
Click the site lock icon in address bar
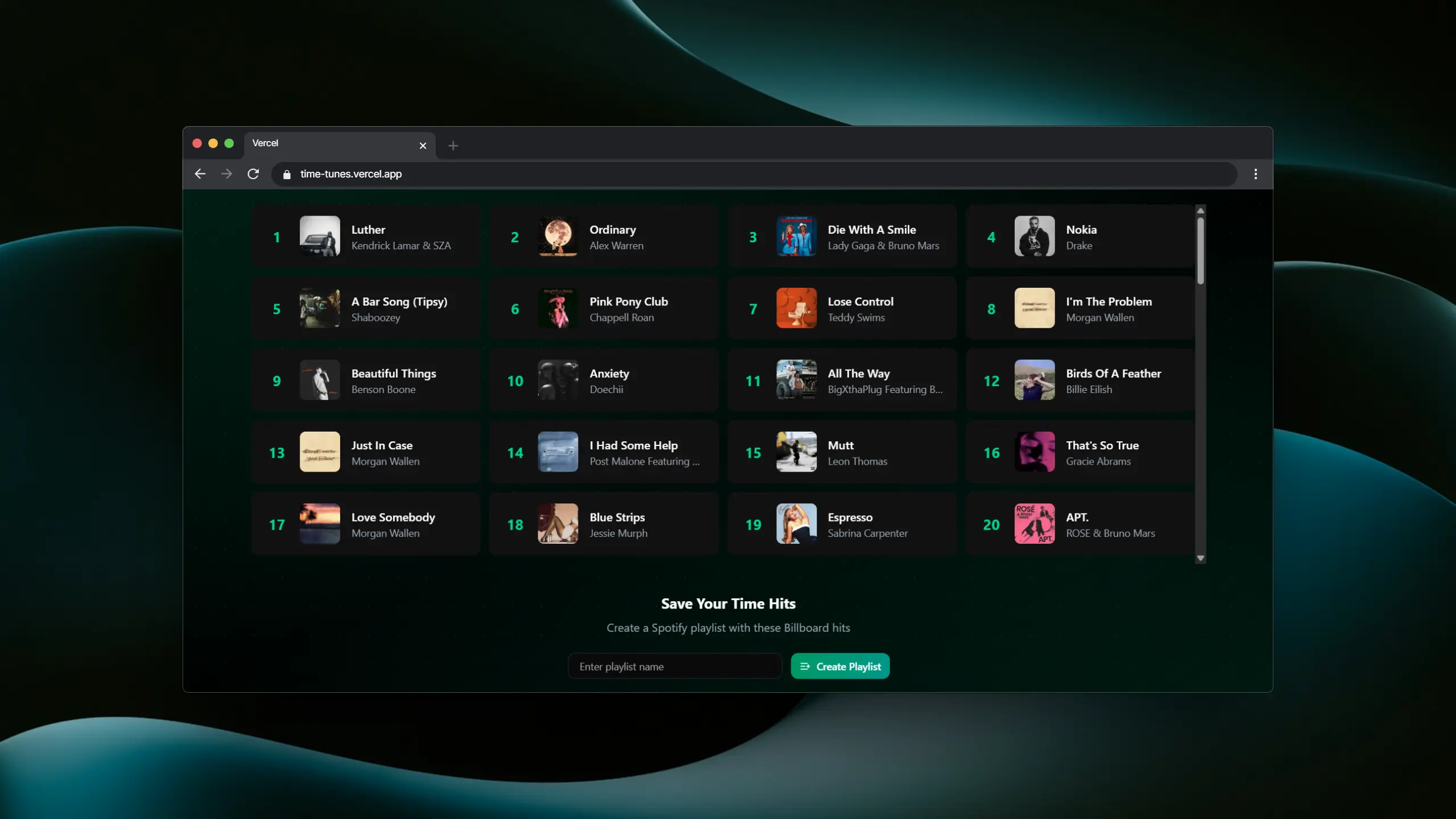287,175
